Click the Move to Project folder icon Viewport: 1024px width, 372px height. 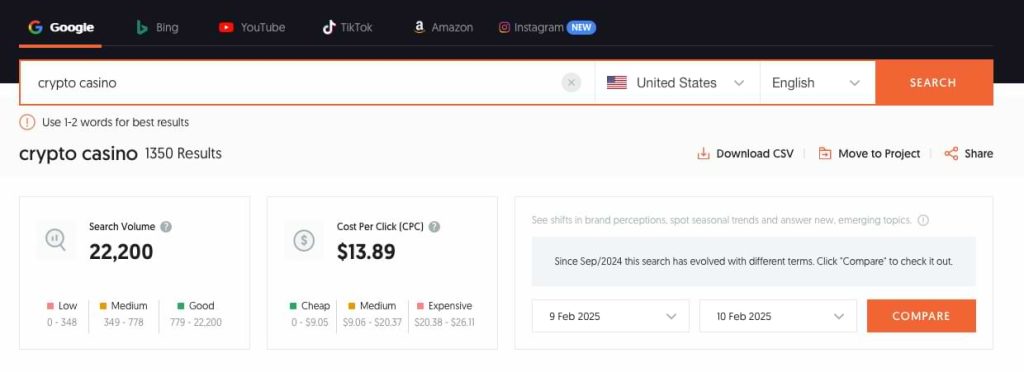coord(825,154)
